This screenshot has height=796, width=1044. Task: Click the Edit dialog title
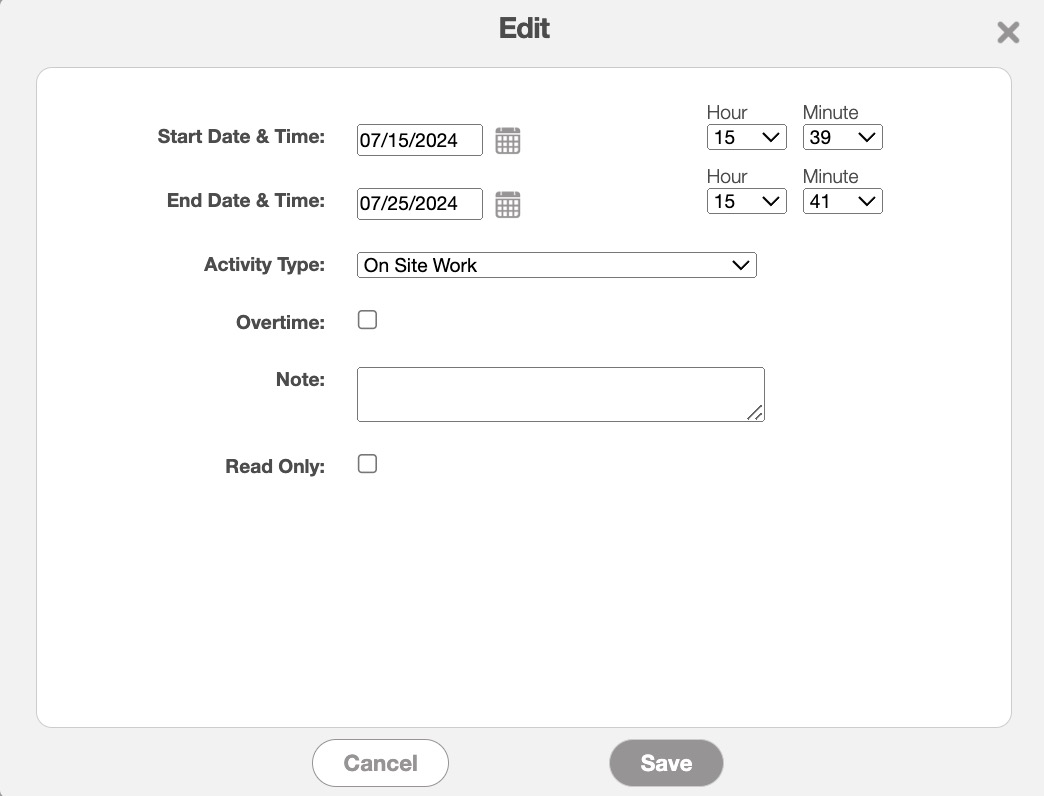524,28
